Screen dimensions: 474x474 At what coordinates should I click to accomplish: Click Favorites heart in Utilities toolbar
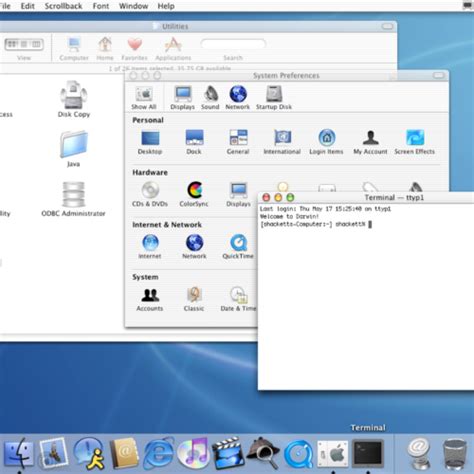[x=134, y=49]
